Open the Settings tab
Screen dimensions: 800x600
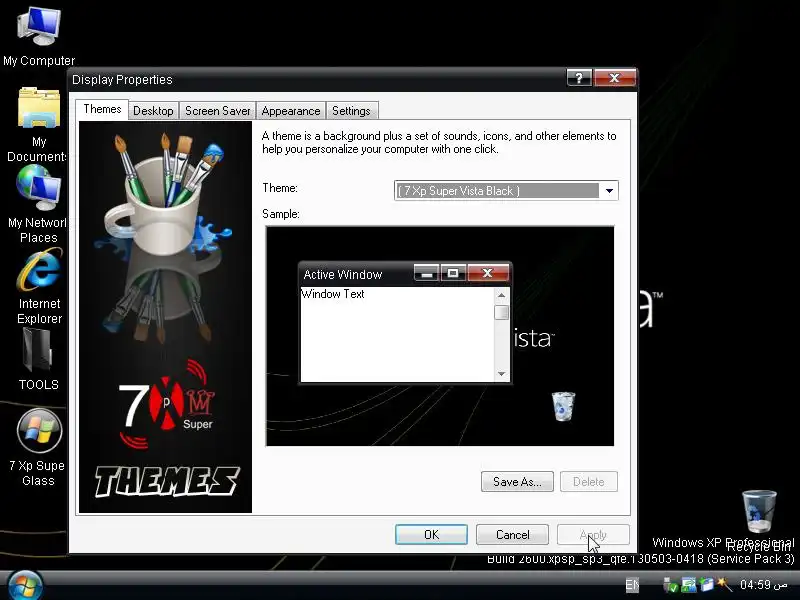[x=351, y=111]
